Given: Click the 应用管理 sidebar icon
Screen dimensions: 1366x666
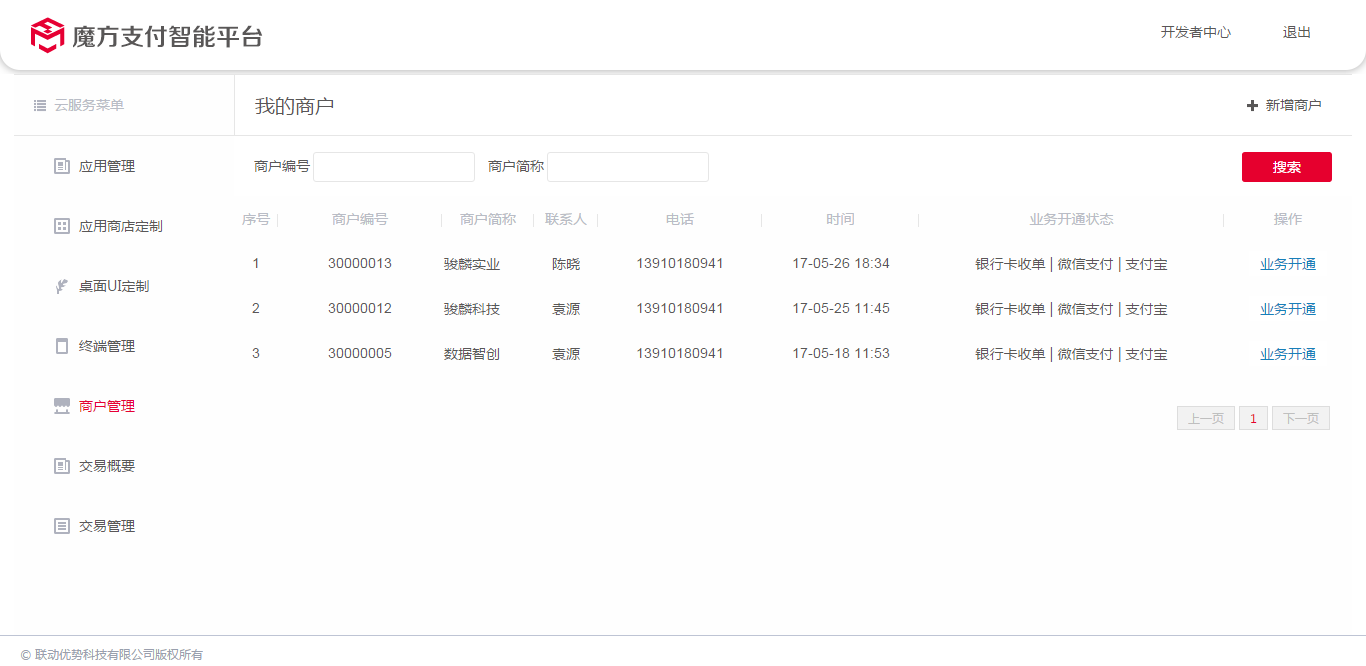Looking at the screenshot, I should (62, 166).
